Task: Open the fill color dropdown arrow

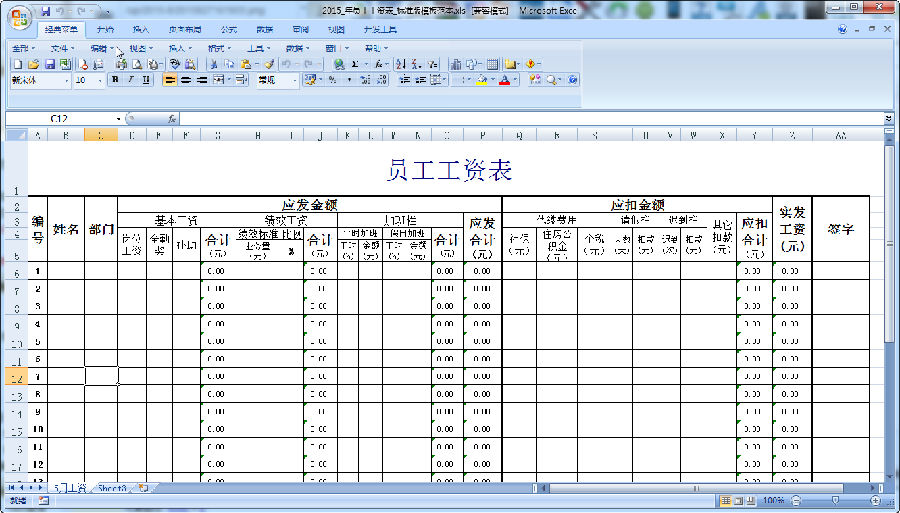Action: point(493,80)
